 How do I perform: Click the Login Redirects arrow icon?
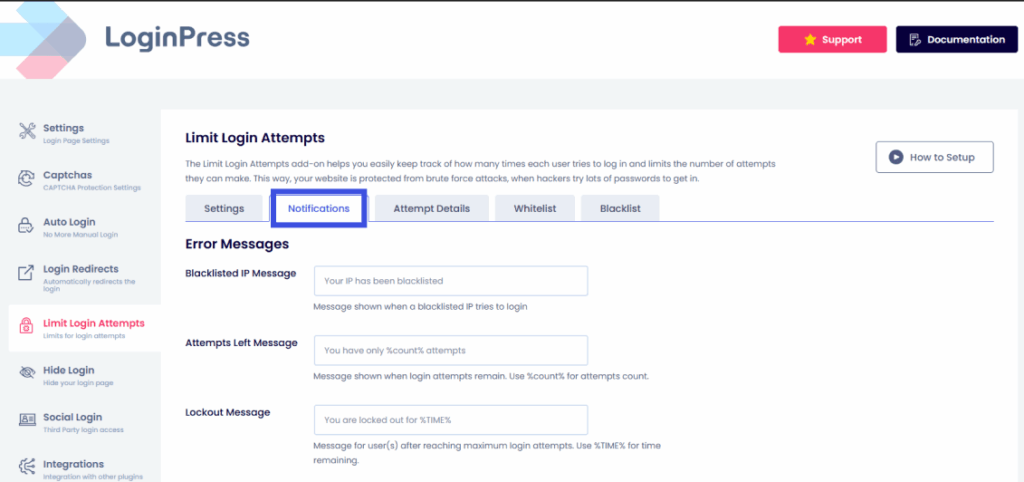27,274
